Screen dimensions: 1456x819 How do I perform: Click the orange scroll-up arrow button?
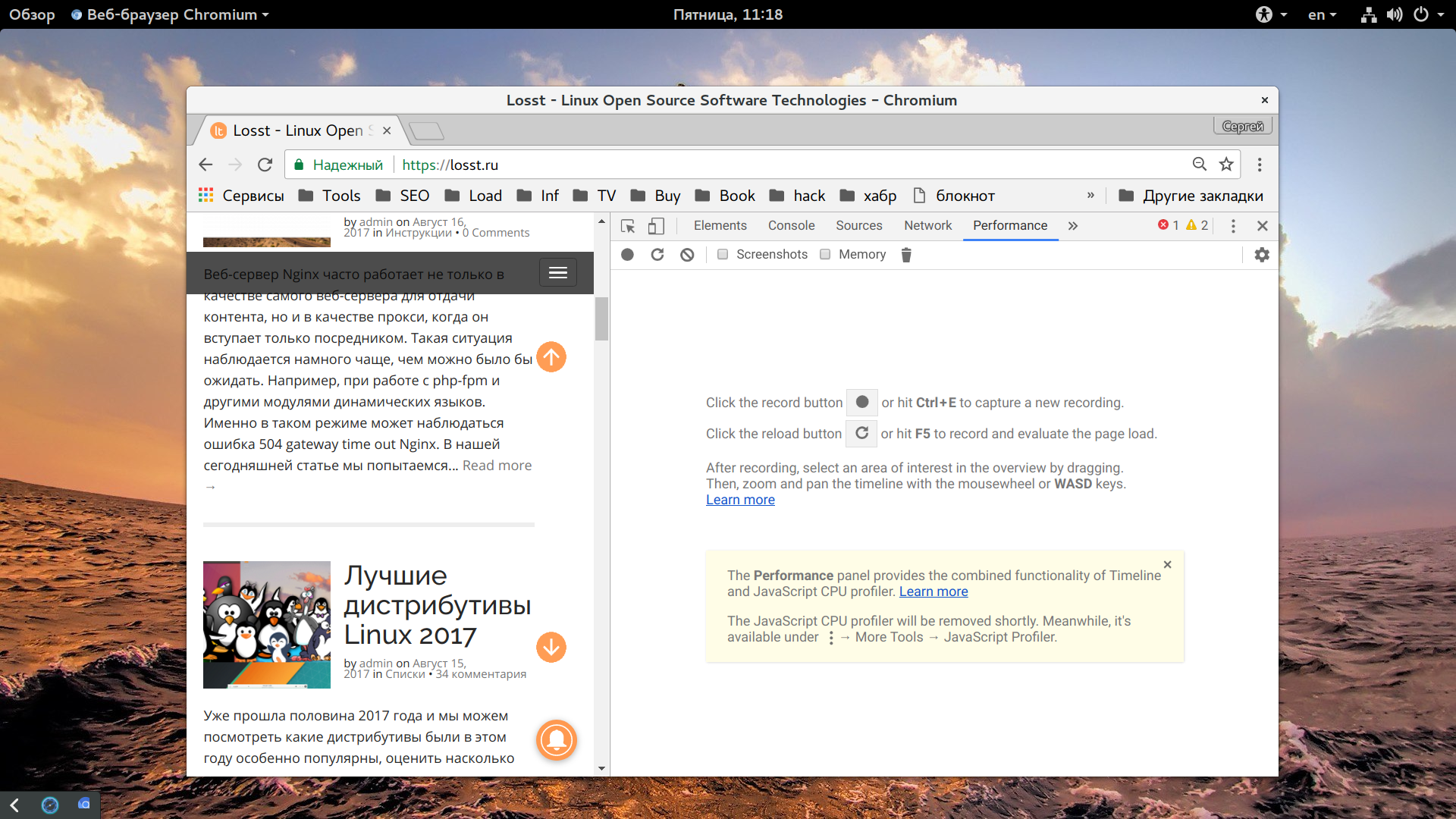tap(551, 357)
